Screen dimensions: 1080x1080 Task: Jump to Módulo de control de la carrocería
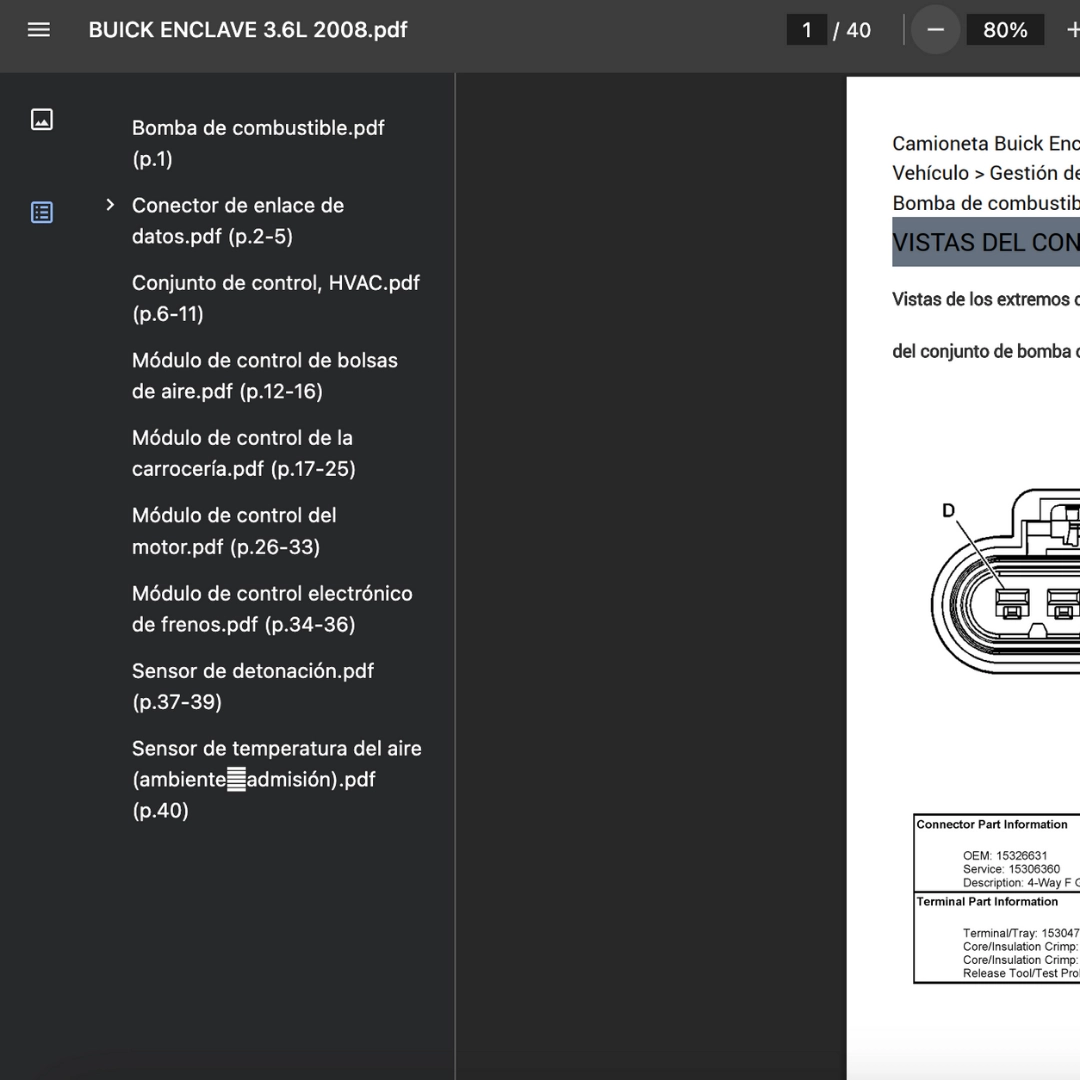point(243,453)
